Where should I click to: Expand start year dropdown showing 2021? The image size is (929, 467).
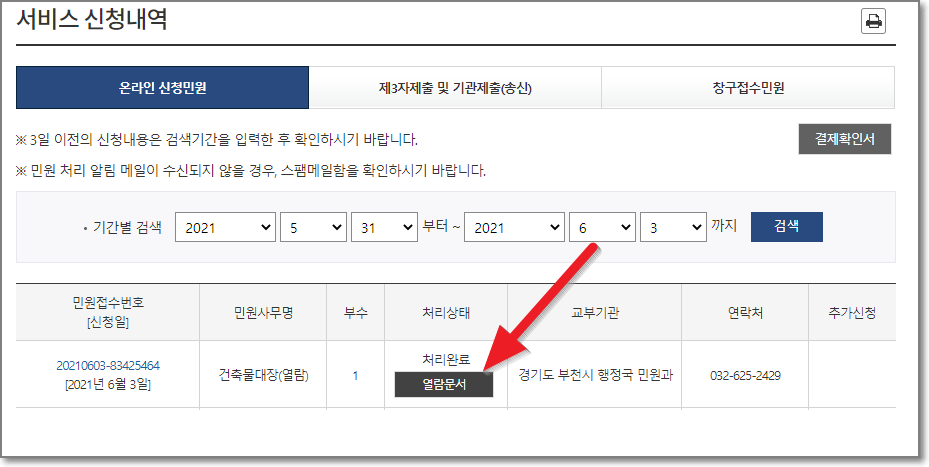(x=226, y=227)
